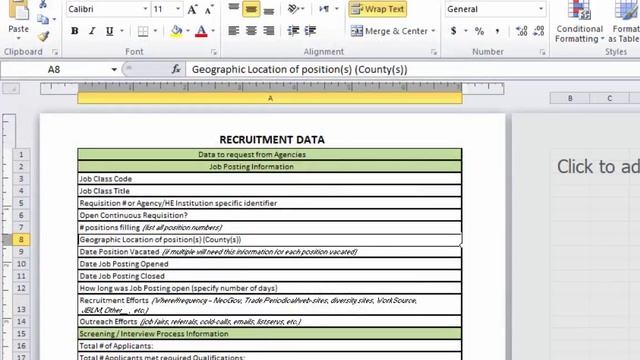This screenshot has width=640, height=360.
Task: Open Number group dialog launcher
Action: (542, 52)
